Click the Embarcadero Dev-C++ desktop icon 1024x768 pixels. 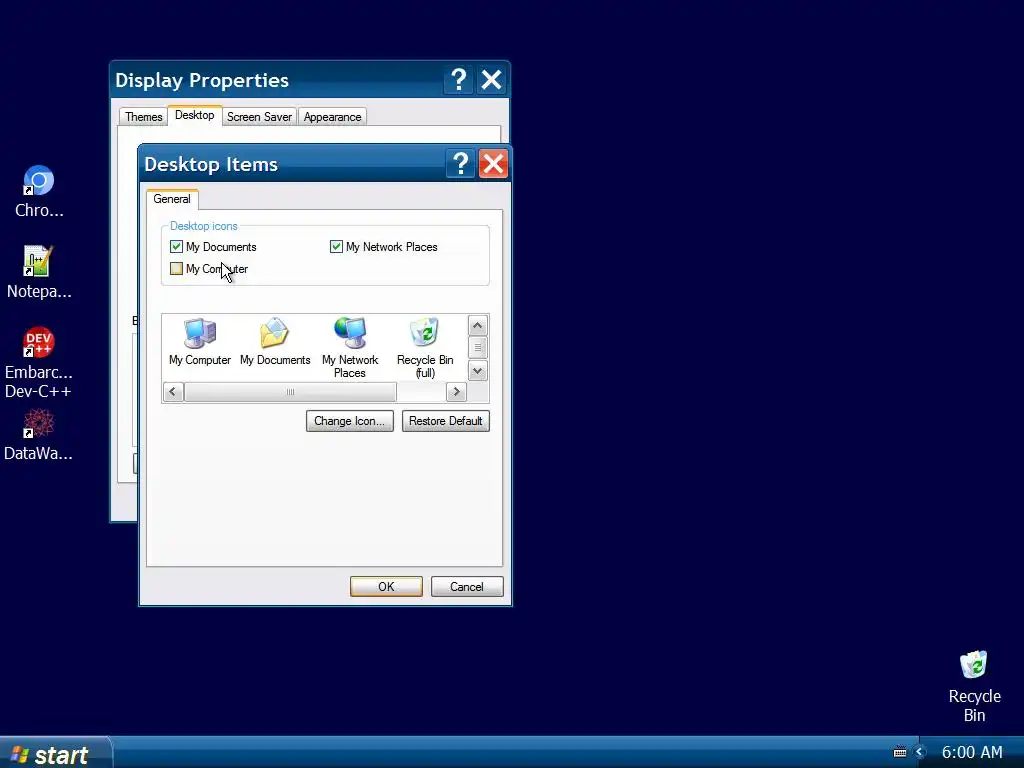click(x=39, y=363)
